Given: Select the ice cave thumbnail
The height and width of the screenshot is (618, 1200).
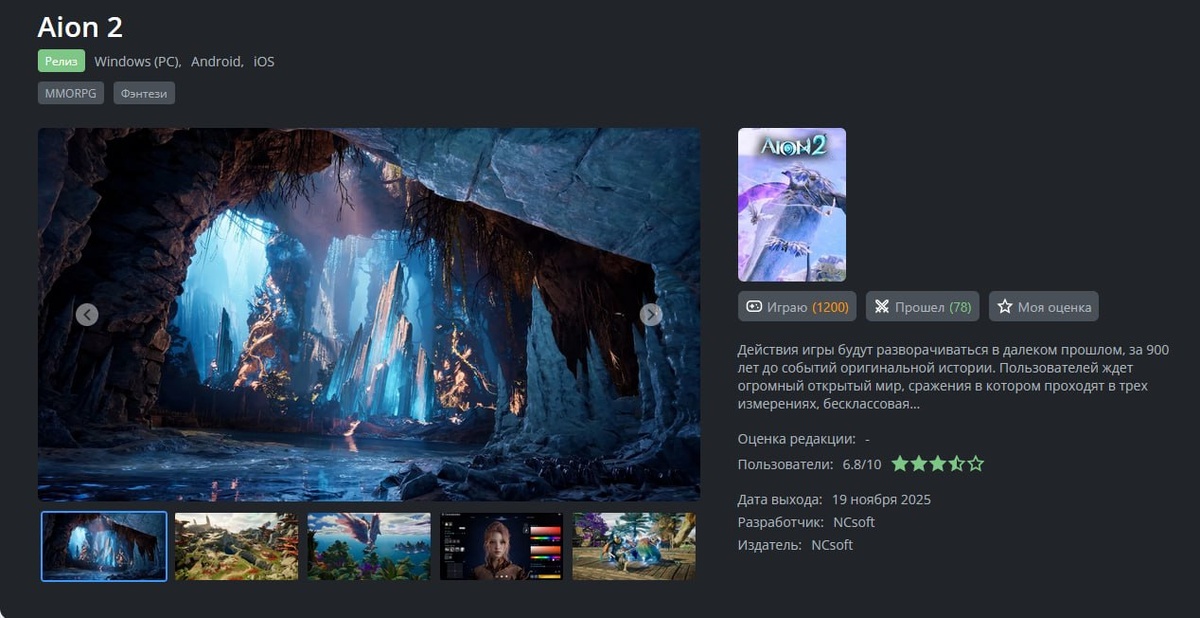Looking at the screenshot, I should 104,546.
